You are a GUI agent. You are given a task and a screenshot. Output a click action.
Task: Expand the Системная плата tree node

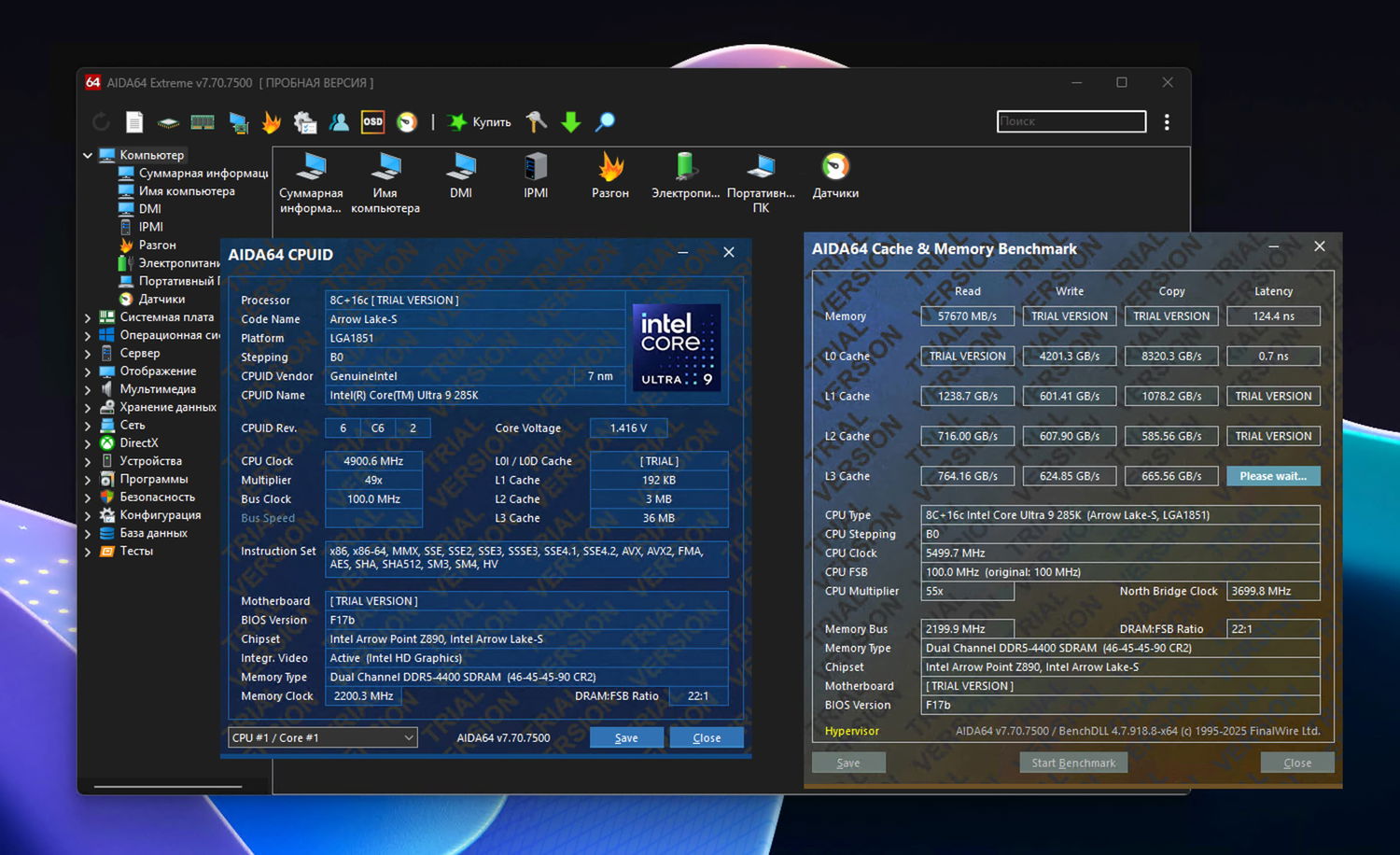88,317
